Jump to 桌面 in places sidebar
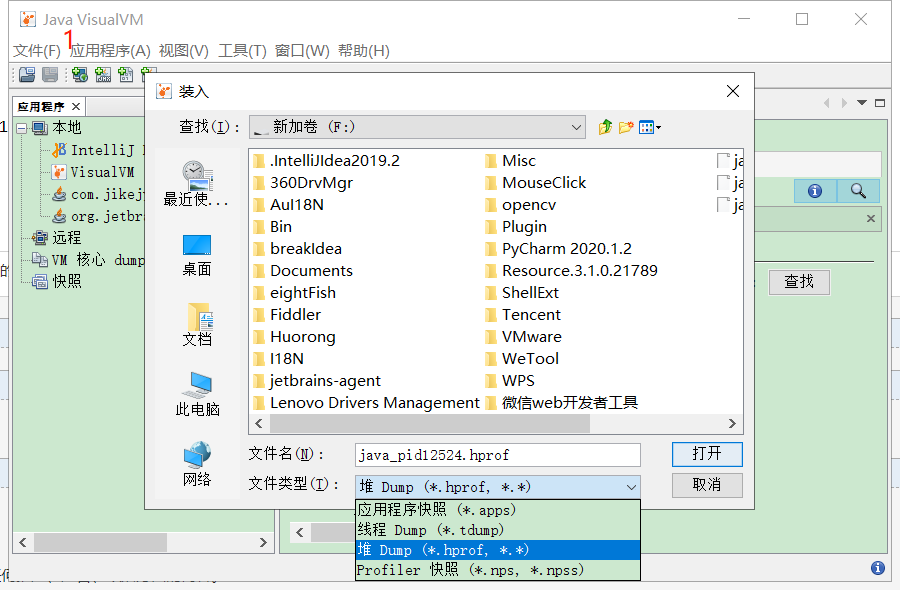The width and height of the screenshot is (900, 590). point(197,255)
